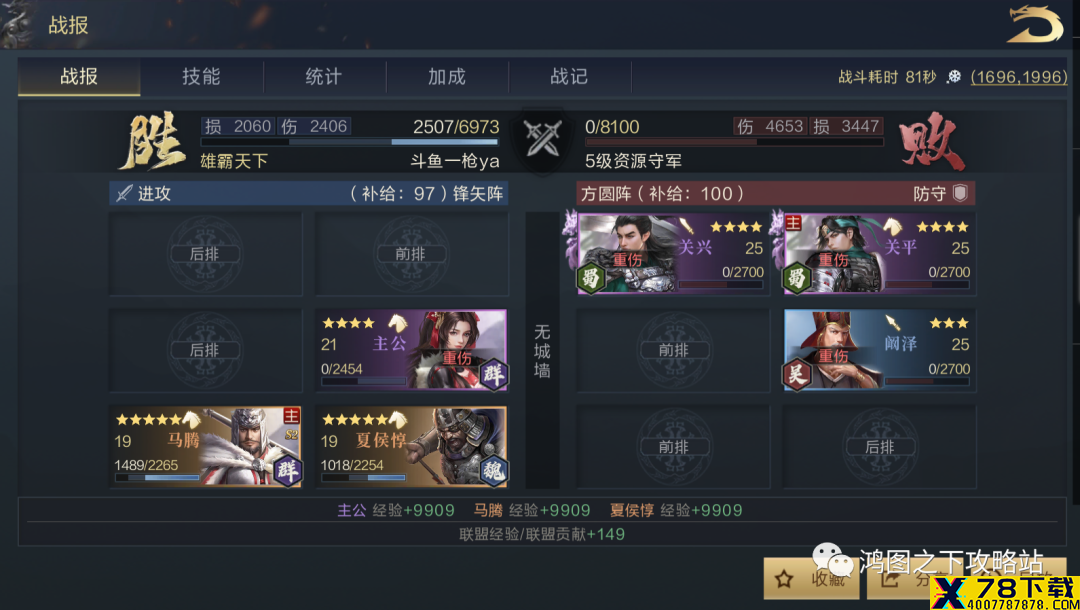
Task: Click the 群 faction badge on 马腾
Action: [287, 471]
